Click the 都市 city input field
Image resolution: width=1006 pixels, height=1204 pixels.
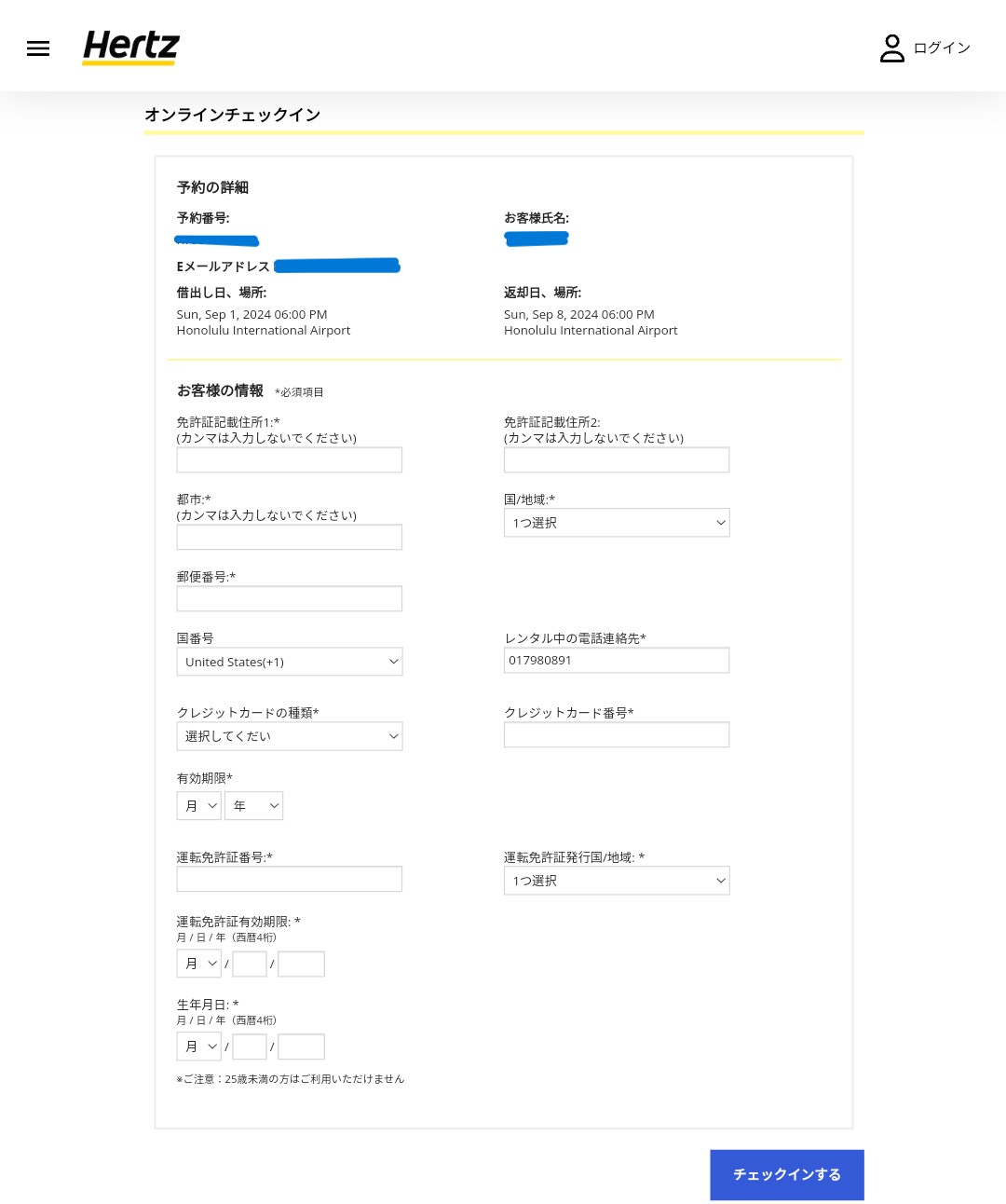pos(290,537)
